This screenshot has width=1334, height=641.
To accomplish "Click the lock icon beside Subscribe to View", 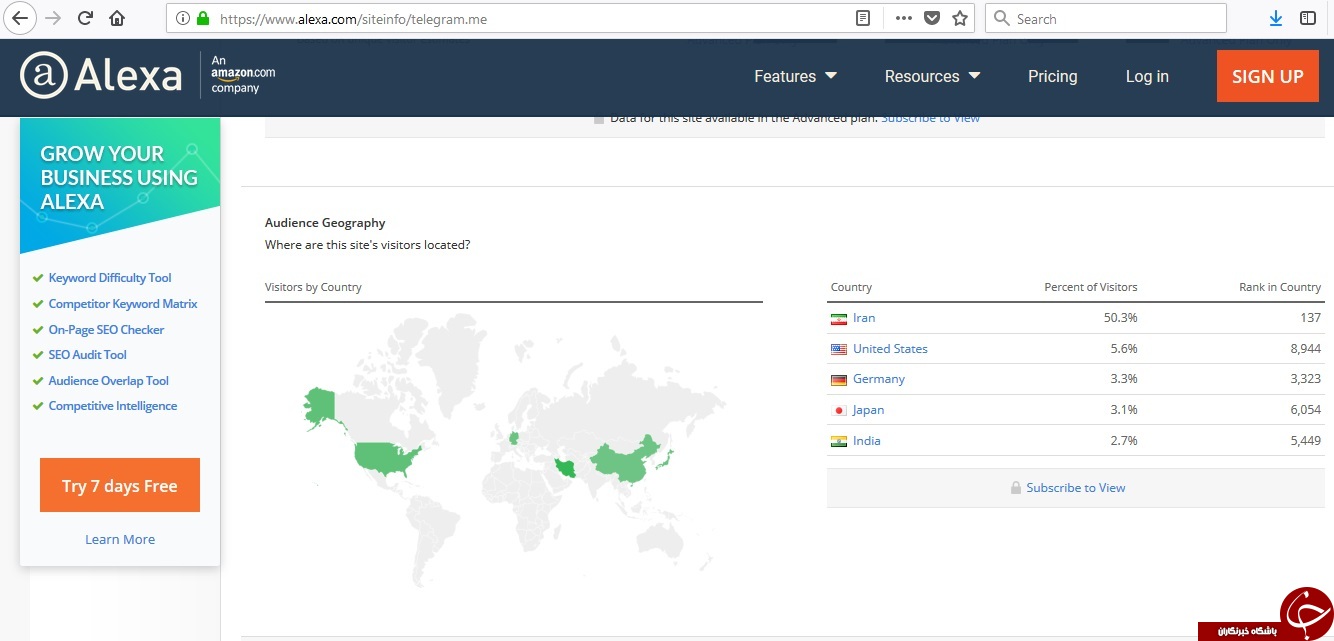I will [1016, 488].
